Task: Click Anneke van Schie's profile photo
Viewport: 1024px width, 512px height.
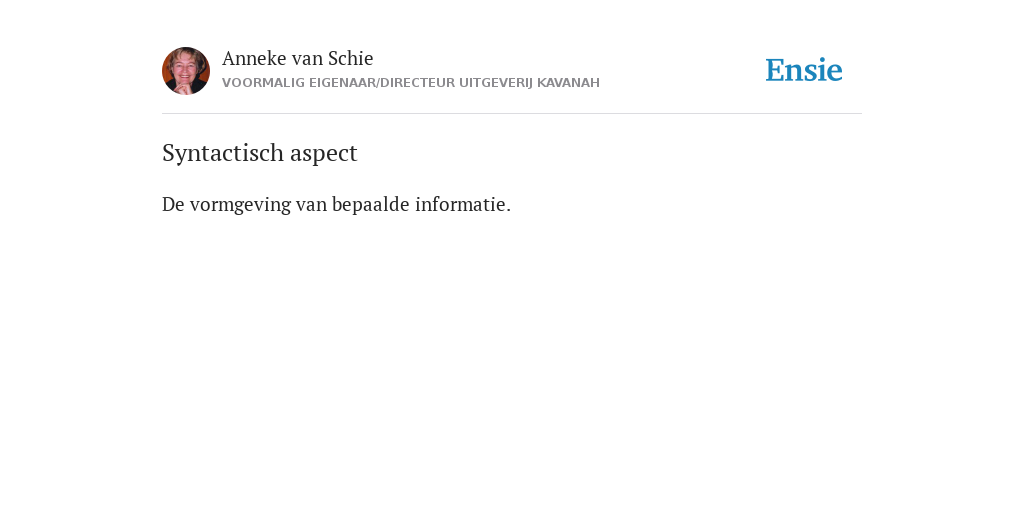Action: 186,71
